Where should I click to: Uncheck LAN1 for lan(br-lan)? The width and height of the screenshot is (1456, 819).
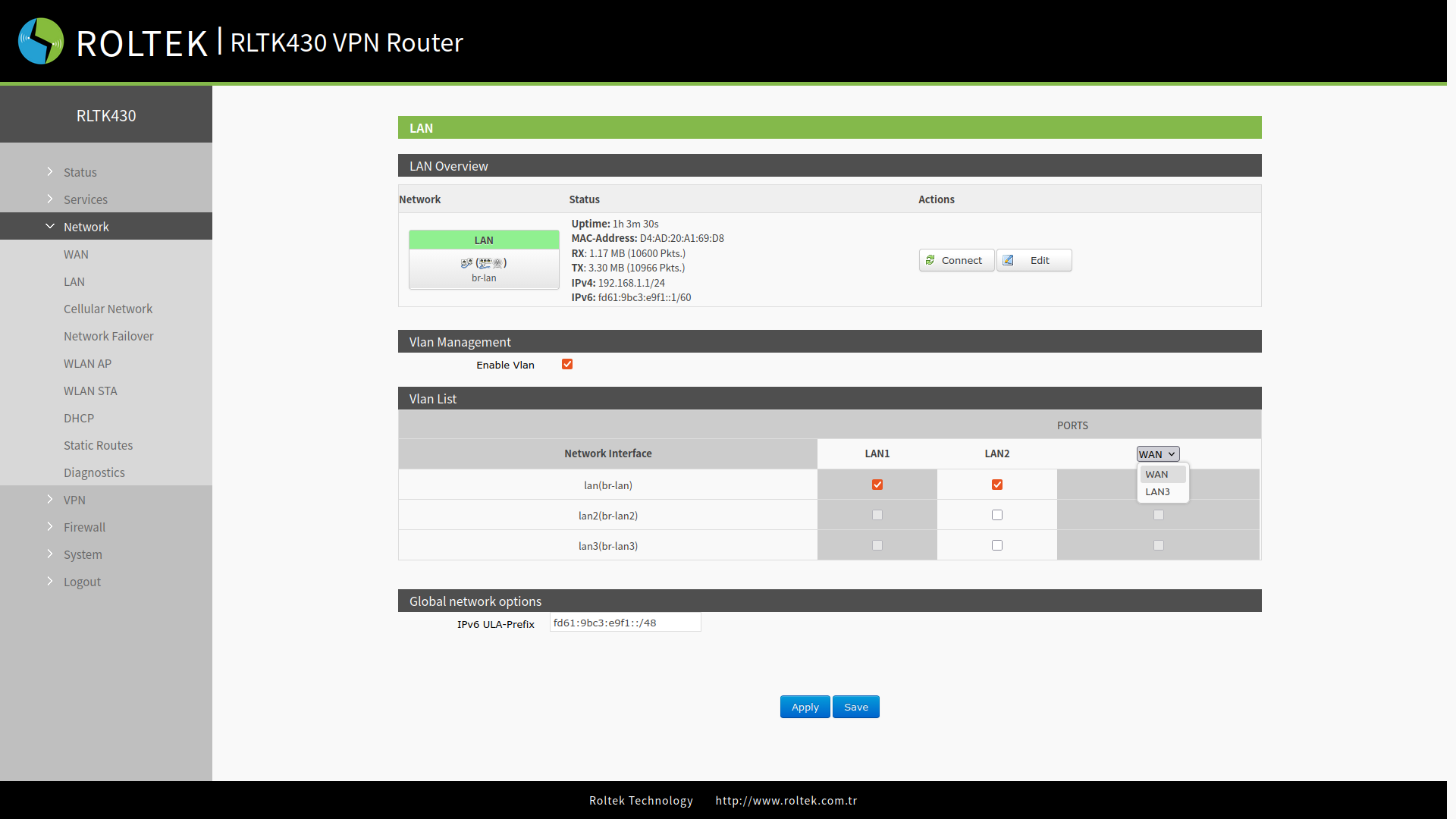click(x=877, y=485)
